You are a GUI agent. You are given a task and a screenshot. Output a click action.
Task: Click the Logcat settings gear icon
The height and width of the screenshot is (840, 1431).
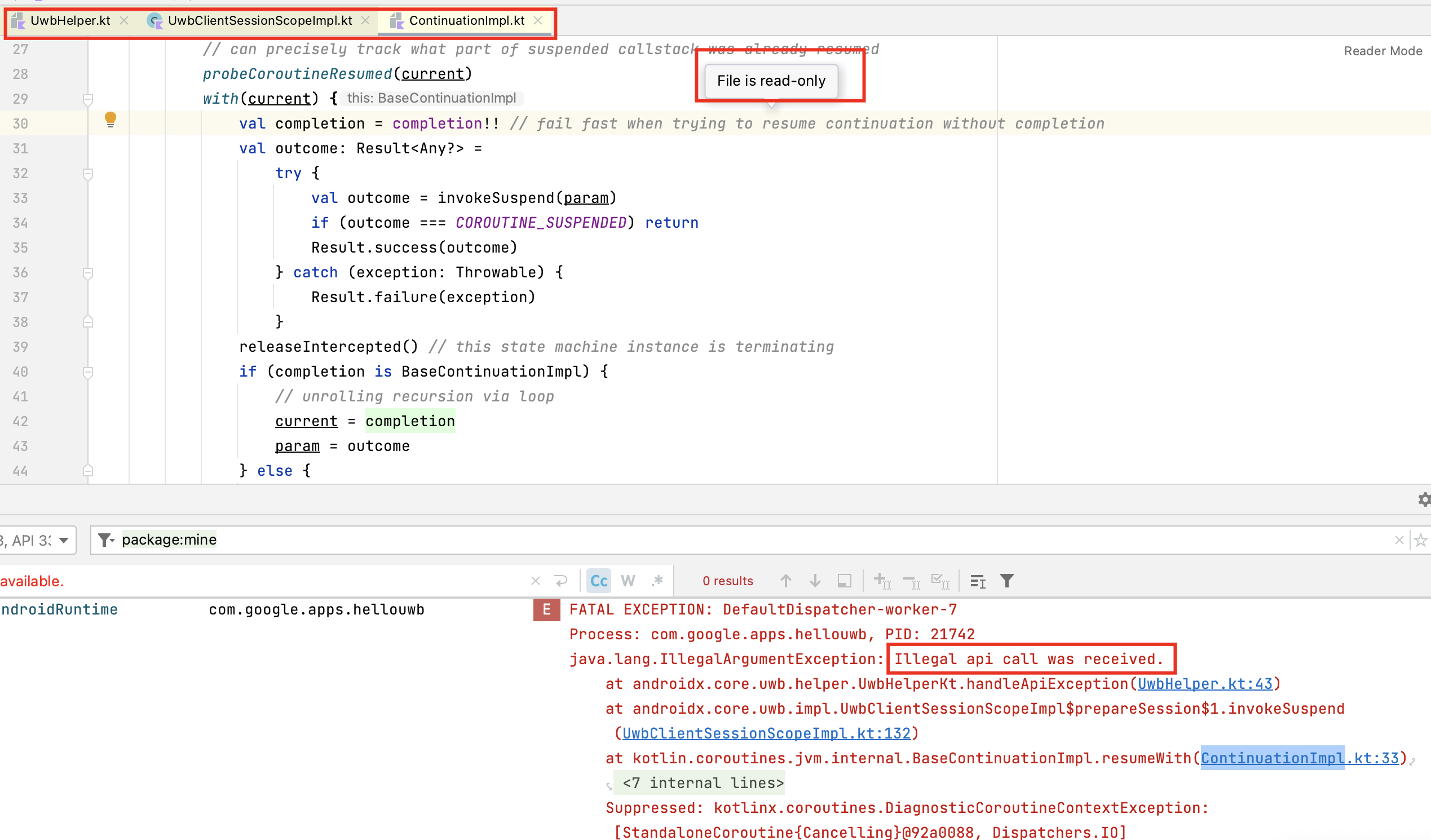click(1424, 500)
